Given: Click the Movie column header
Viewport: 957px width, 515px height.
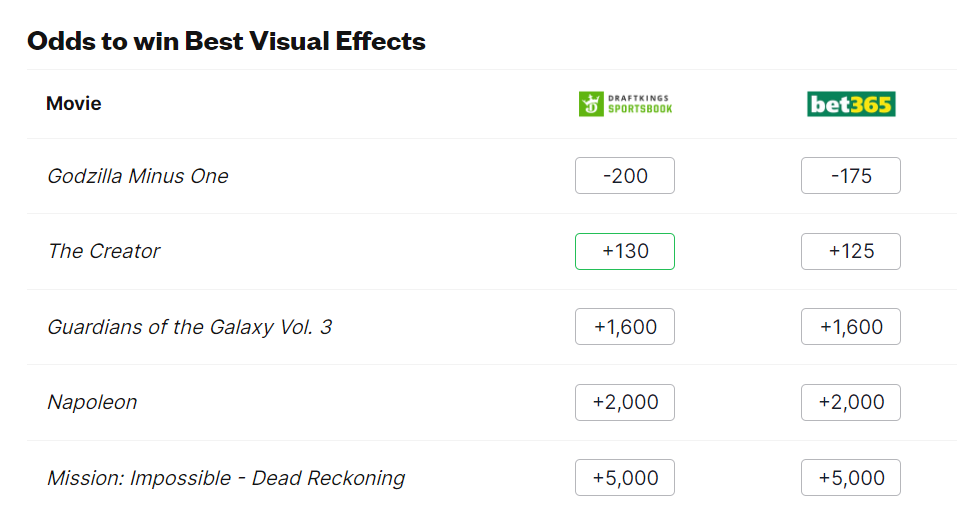Looking at the screenshot, I should [x=74, y=103].
